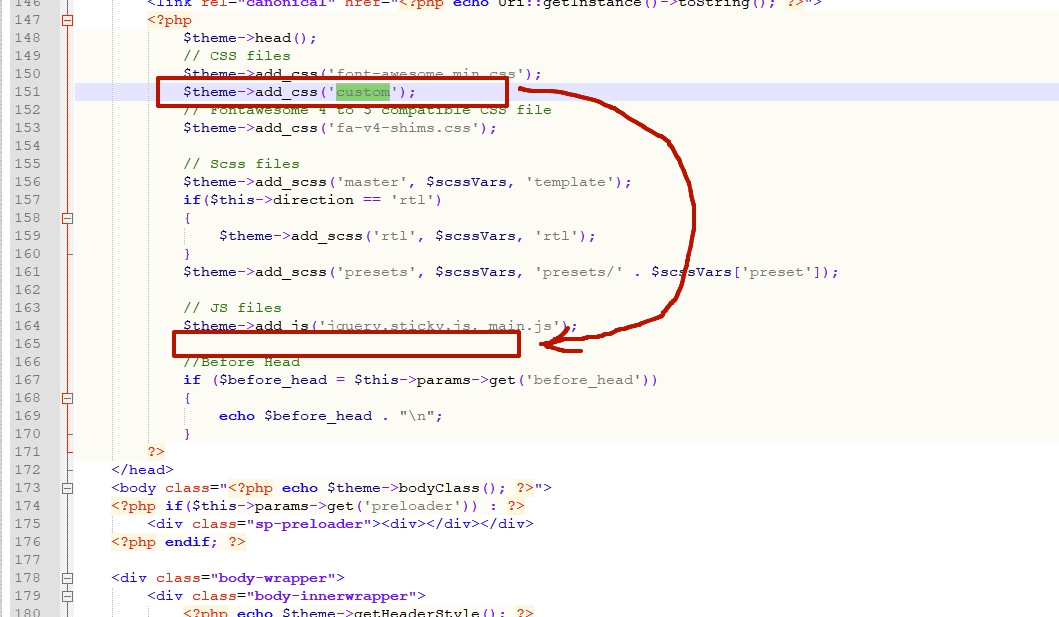This screenshot has width=1059, height=617.
Task: Collapse the body-innerwrapper div fold at line 179
Action: point(68,596)
